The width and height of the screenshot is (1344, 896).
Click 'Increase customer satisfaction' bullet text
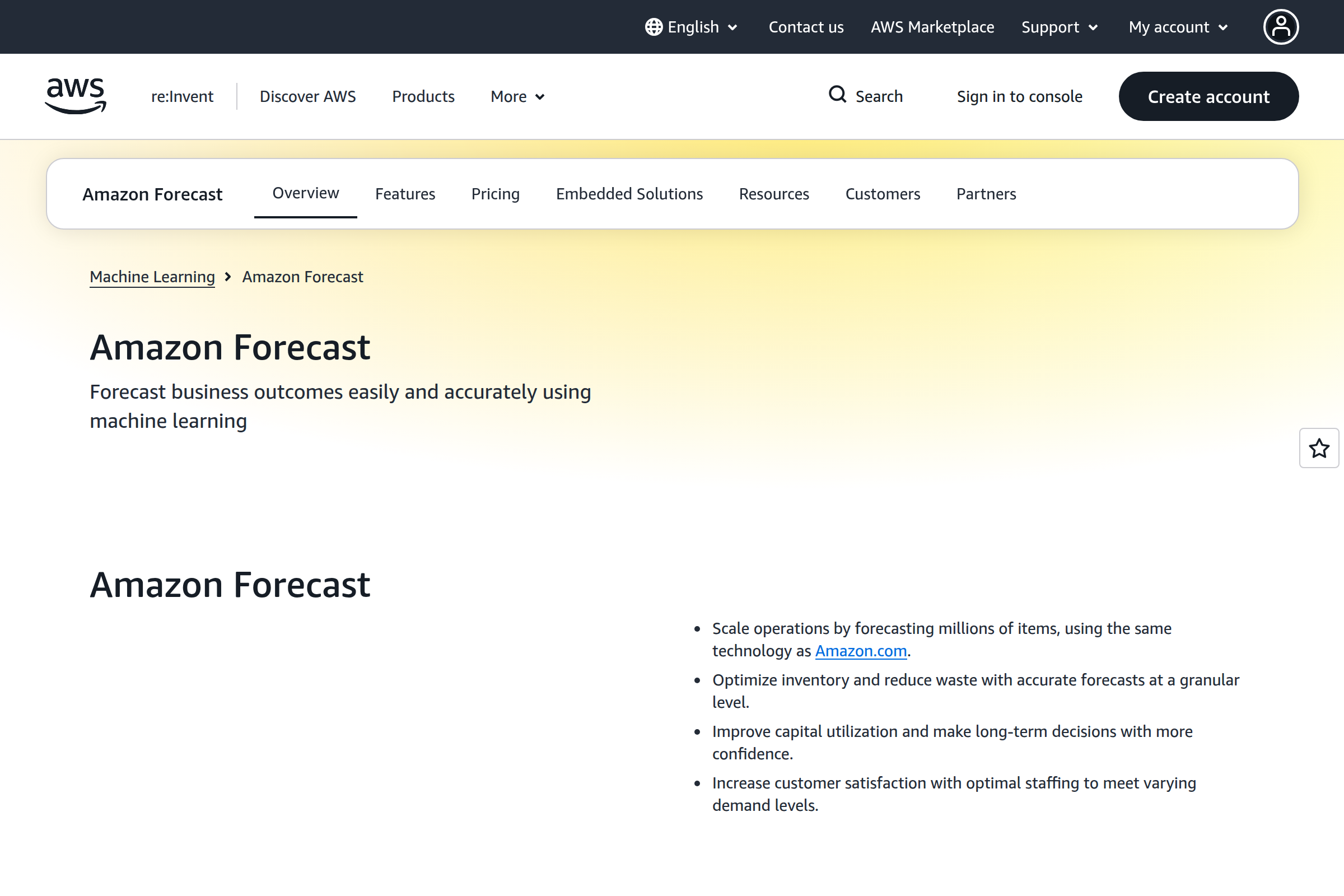tap(954, 794)
